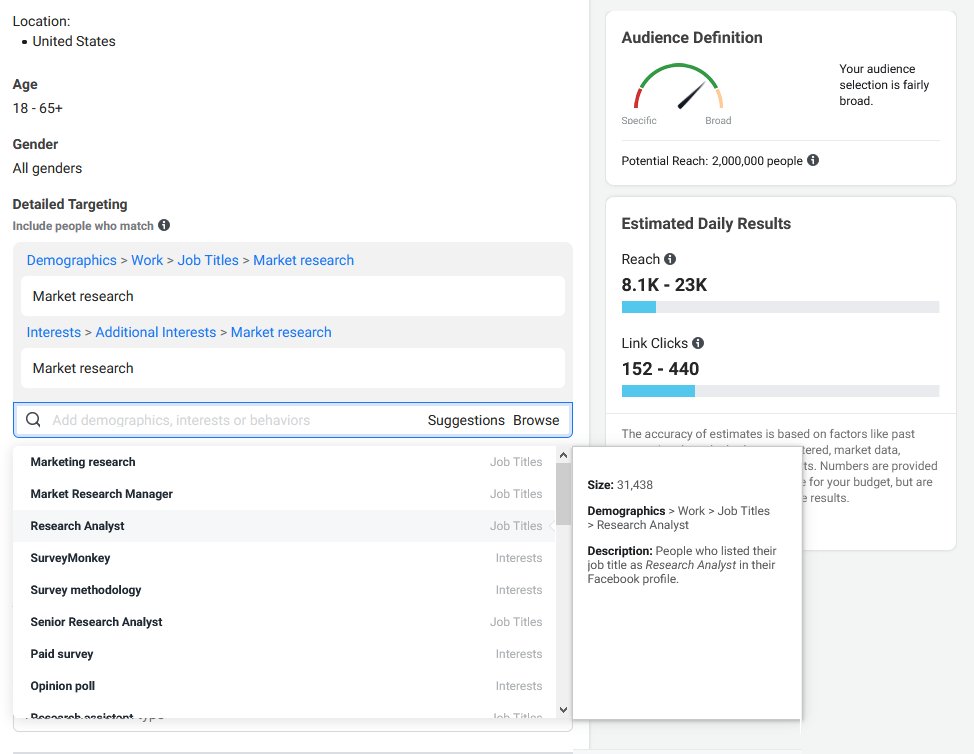Click the Potential Reach: 2,000,000 people text

[x=712, y=161]
